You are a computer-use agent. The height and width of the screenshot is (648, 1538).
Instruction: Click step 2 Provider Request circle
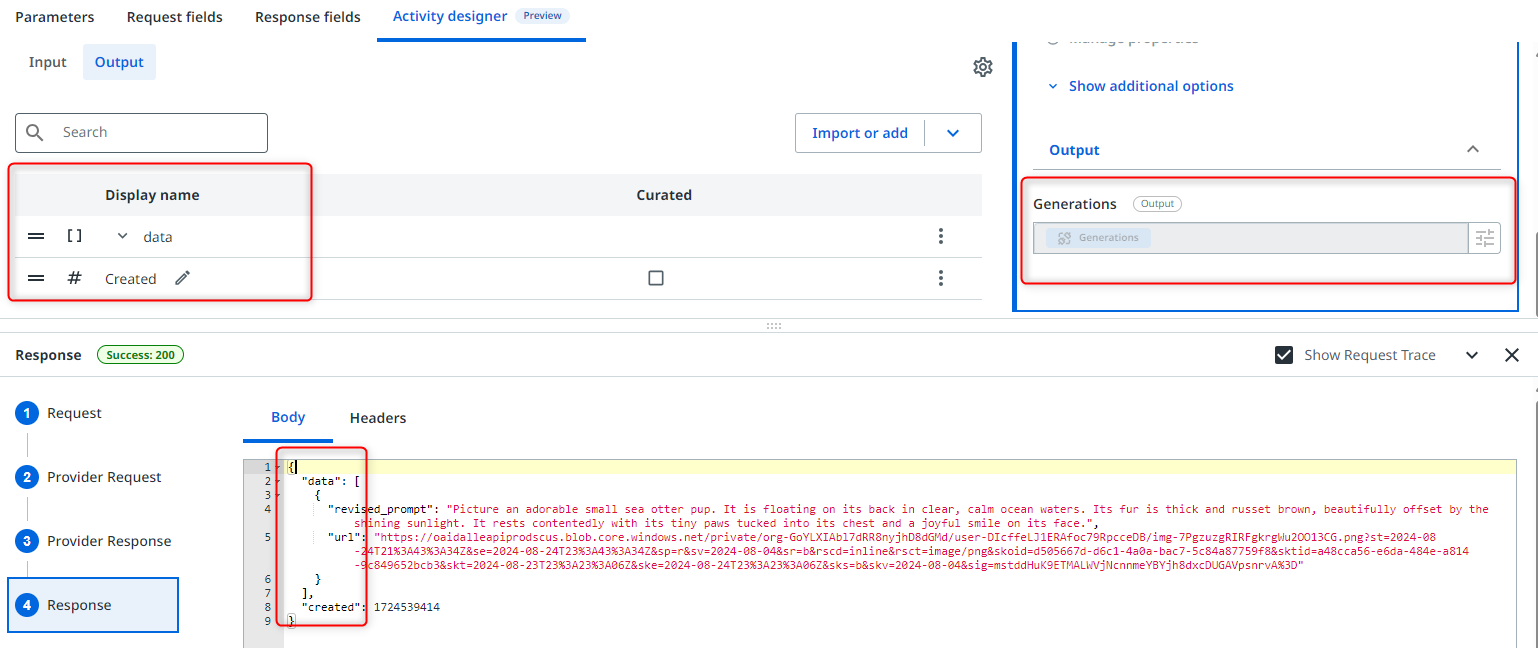coord(27,477)
